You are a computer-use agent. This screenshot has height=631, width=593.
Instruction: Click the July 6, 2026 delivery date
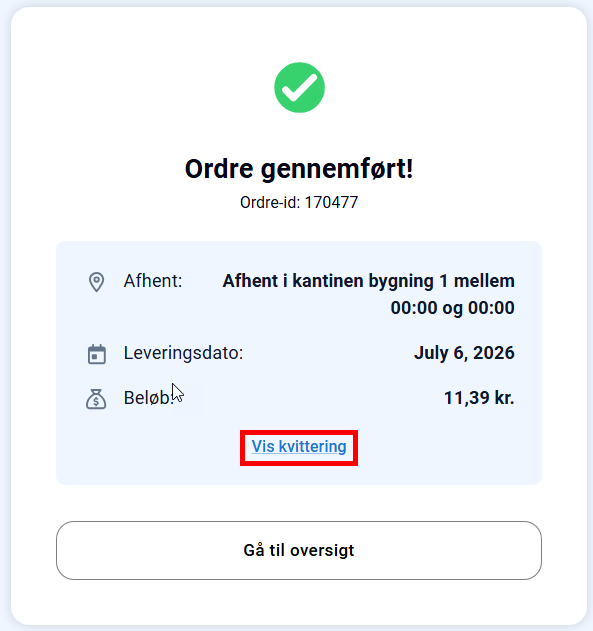coord(464,353)
